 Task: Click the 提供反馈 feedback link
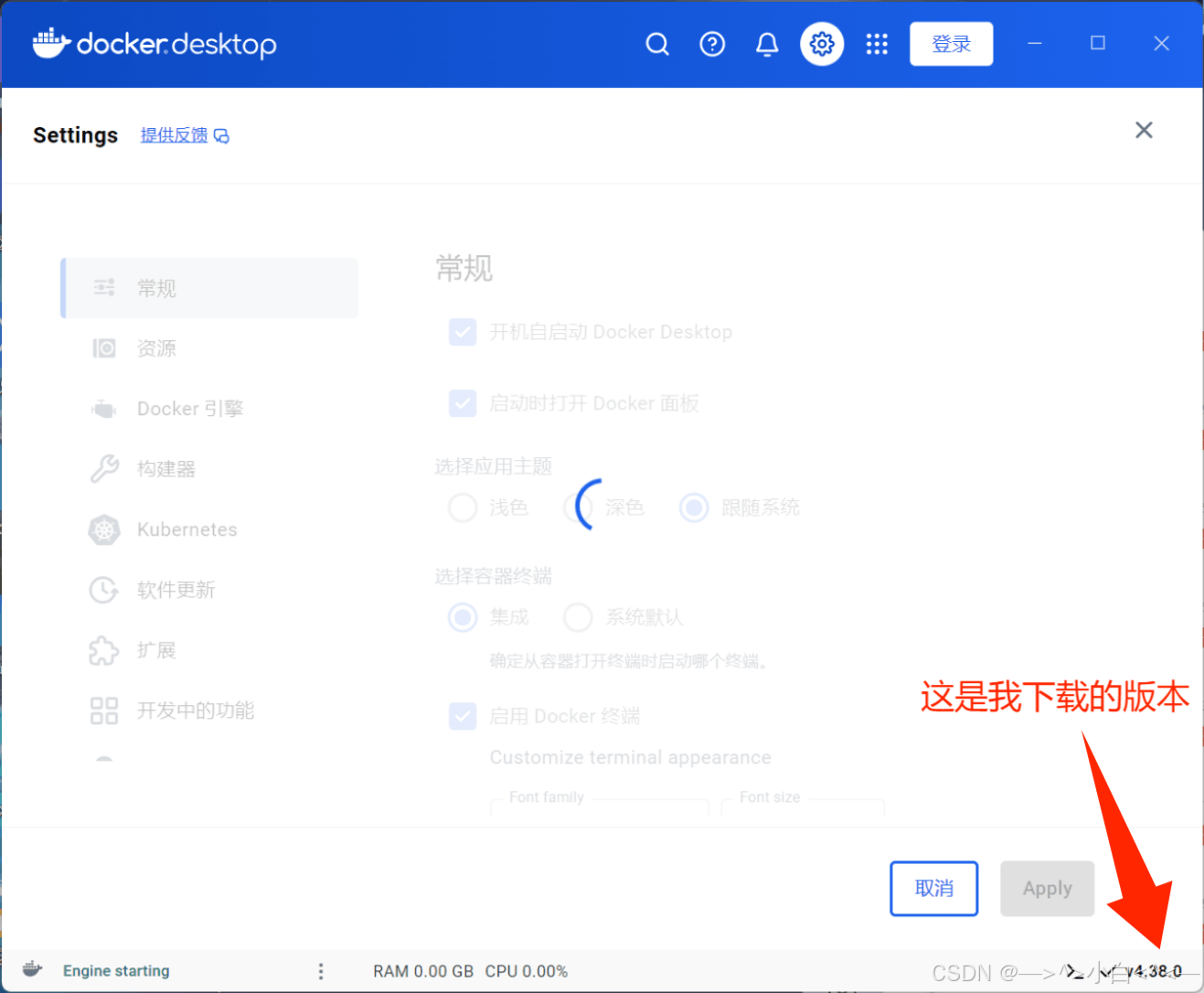(174, 134)
